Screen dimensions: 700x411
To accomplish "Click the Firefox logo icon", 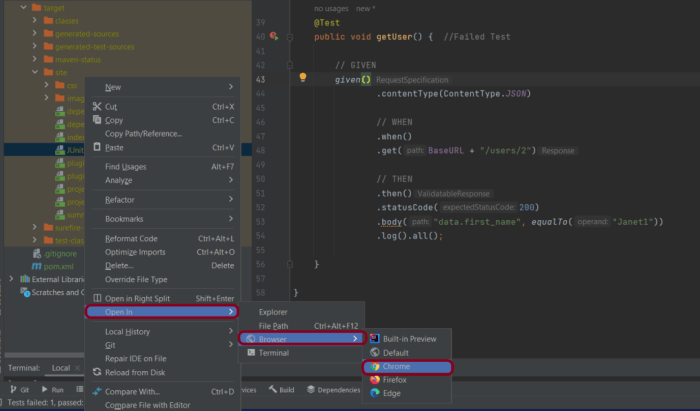I will [375, 380].
